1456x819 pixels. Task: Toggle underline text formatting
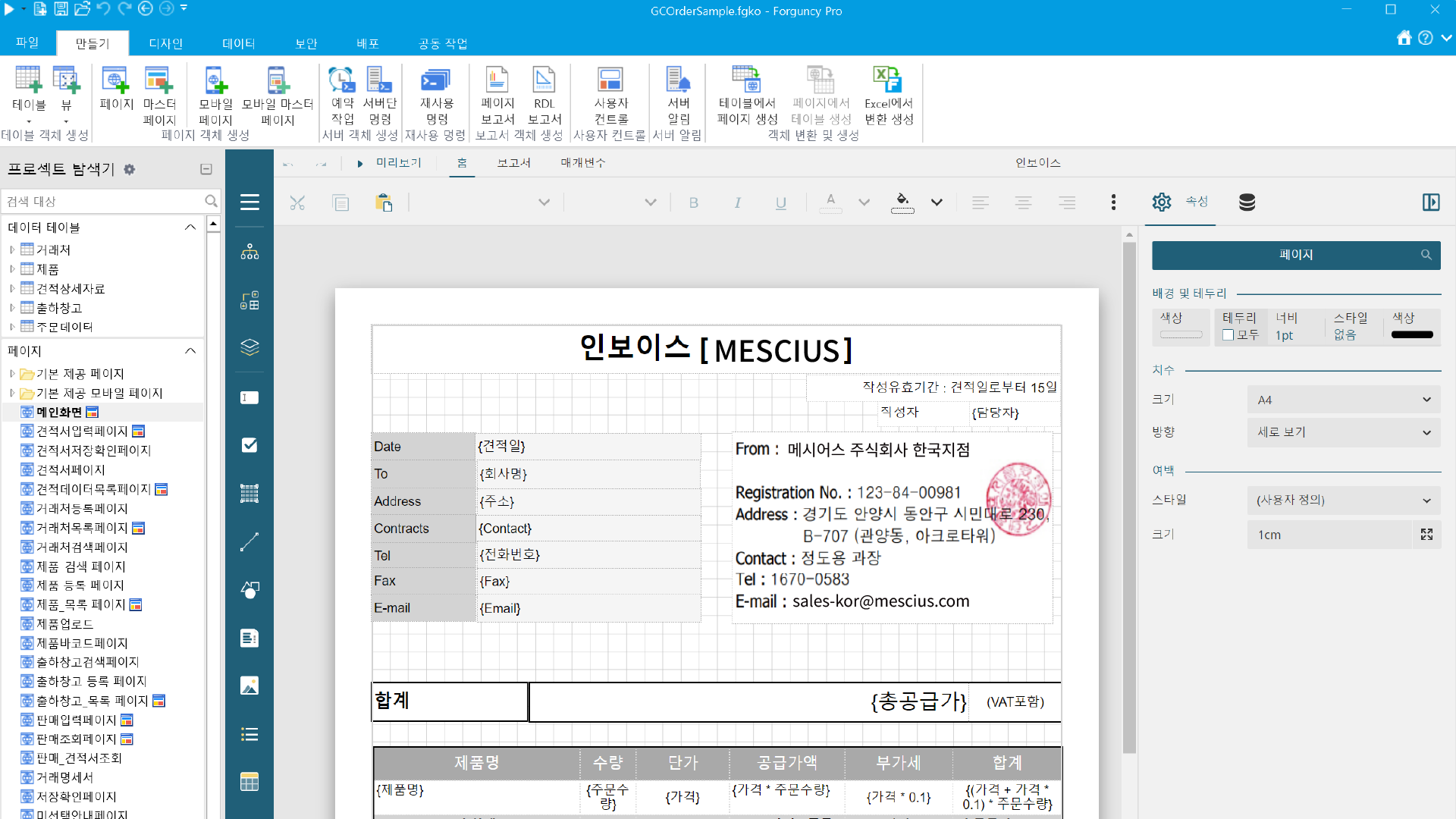click(781, 202)
